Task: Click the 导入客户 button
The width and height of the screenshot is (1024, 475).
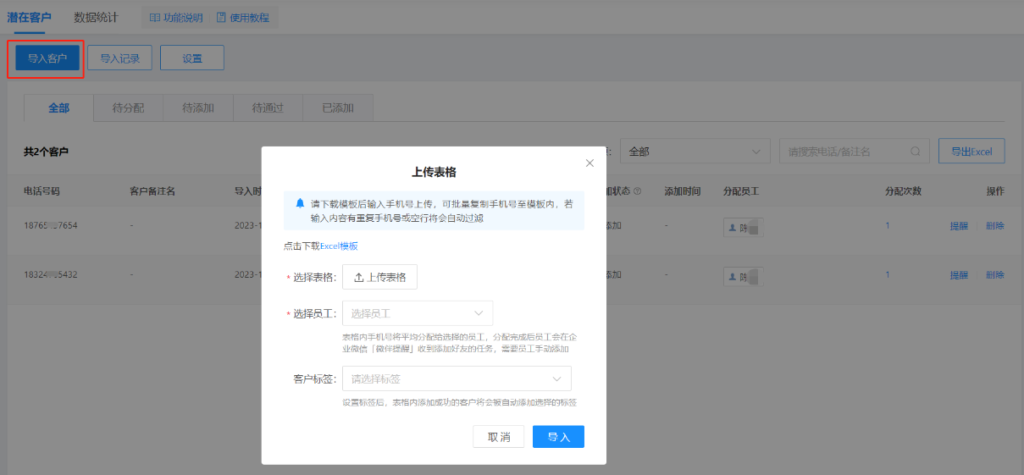Action: (x=47, y=58)
